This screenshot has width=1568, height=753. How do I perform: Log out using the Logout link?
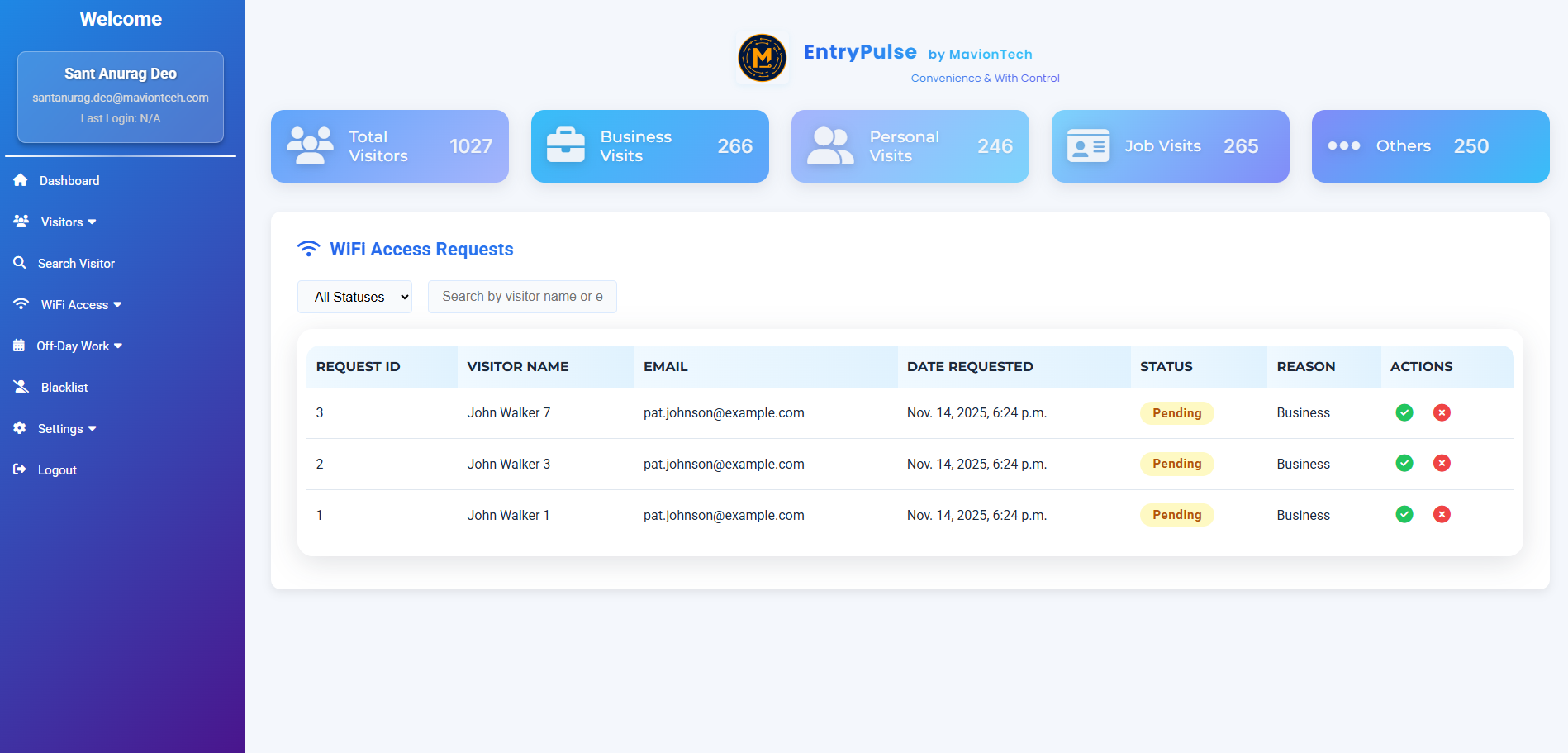click(56, 470)
